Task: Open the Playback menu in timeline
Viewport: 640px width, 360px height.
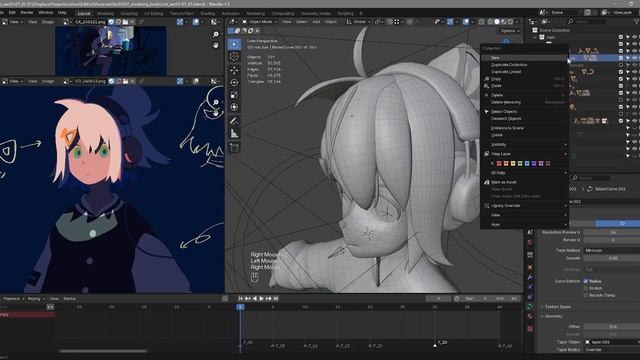Action: click(13, 299)
